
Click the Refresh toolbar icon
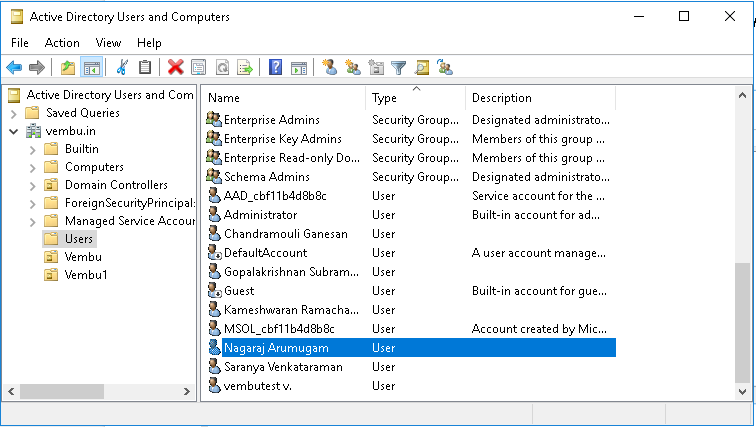[x=222, y=67]
